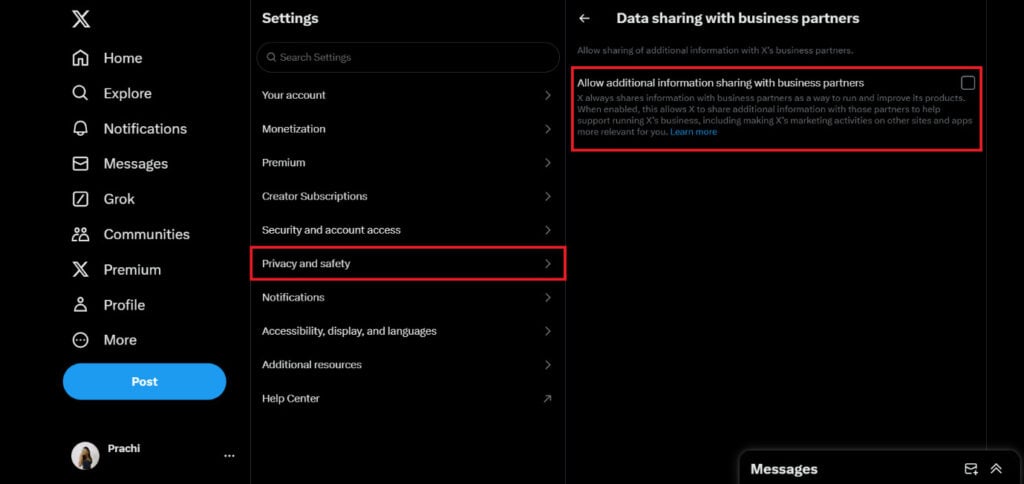The width and height of the screenshot is (1024, 484).
Task: Click the Learn more link
Action: [x=693, y=132]
